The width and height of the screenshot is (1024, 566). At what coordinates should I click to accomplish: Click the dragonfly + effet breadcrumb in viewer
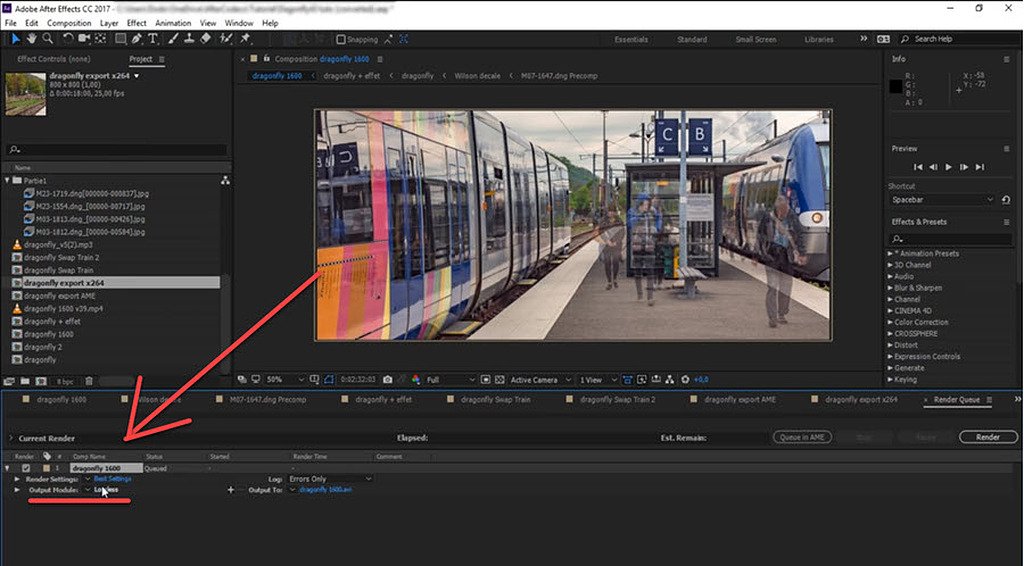click(x=351, y=76)
